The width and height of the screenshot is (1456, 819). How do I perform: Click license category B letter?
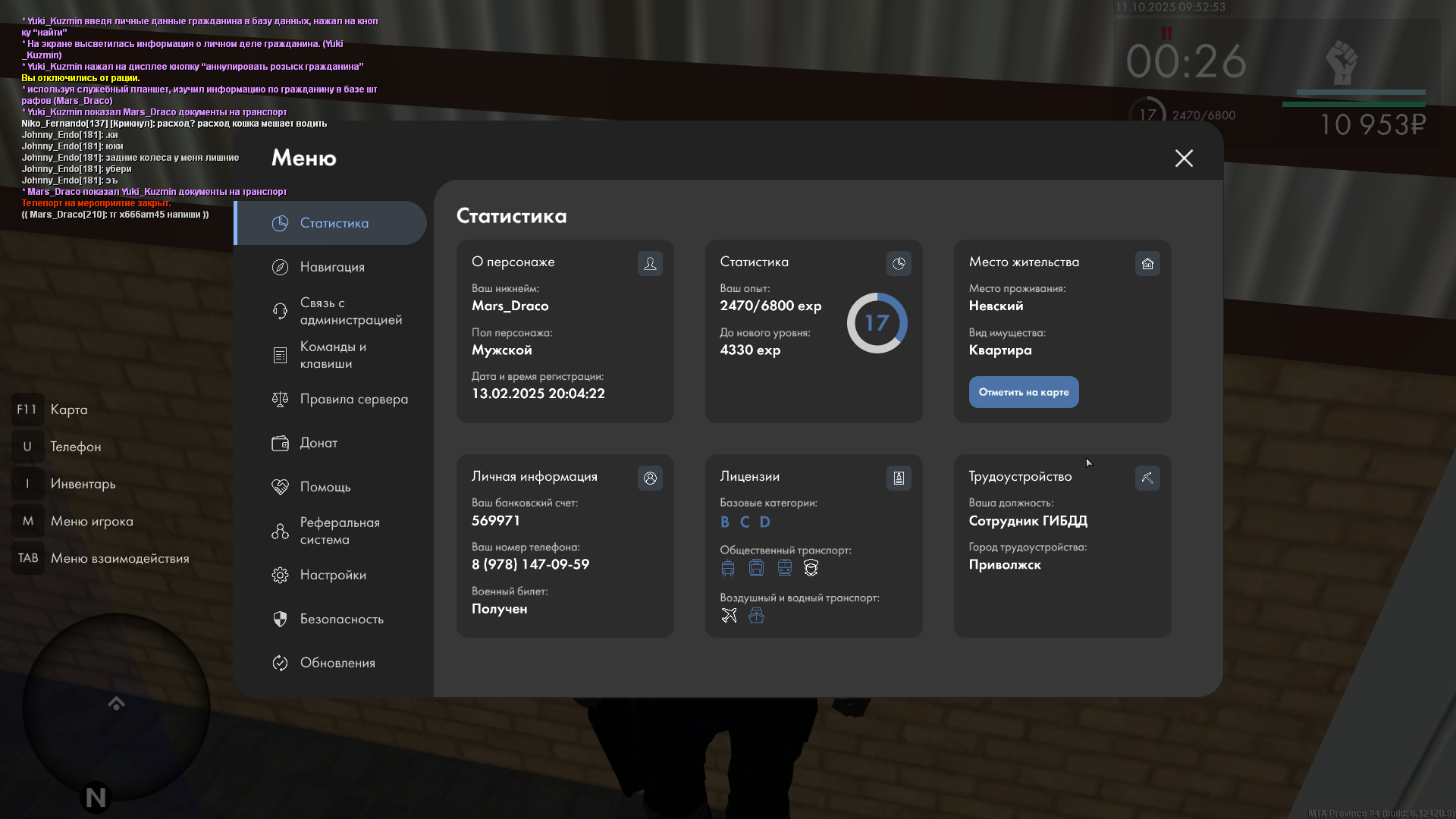[725, 522]
